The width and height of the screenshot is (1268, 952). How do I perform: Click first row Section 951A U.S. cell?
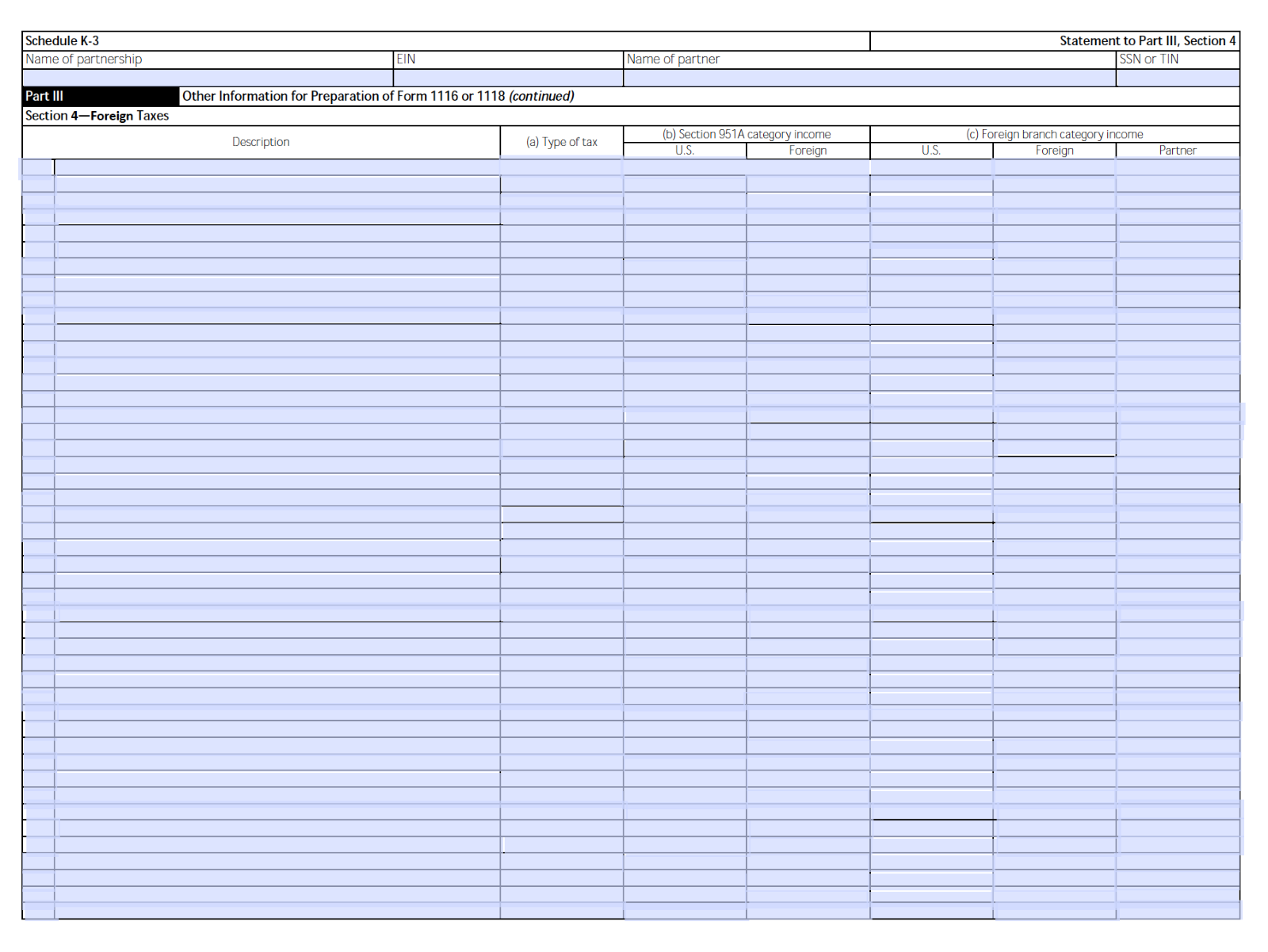coord(685,167)
